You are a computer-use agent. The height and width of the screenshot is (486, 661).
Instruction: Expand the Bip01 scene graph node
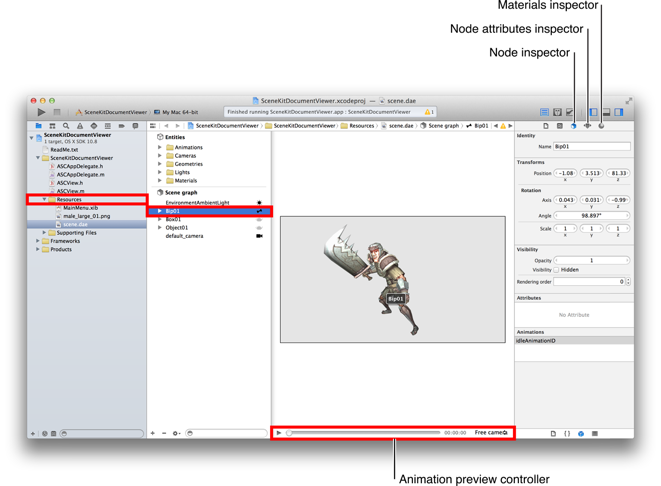(x=160, y=211)
